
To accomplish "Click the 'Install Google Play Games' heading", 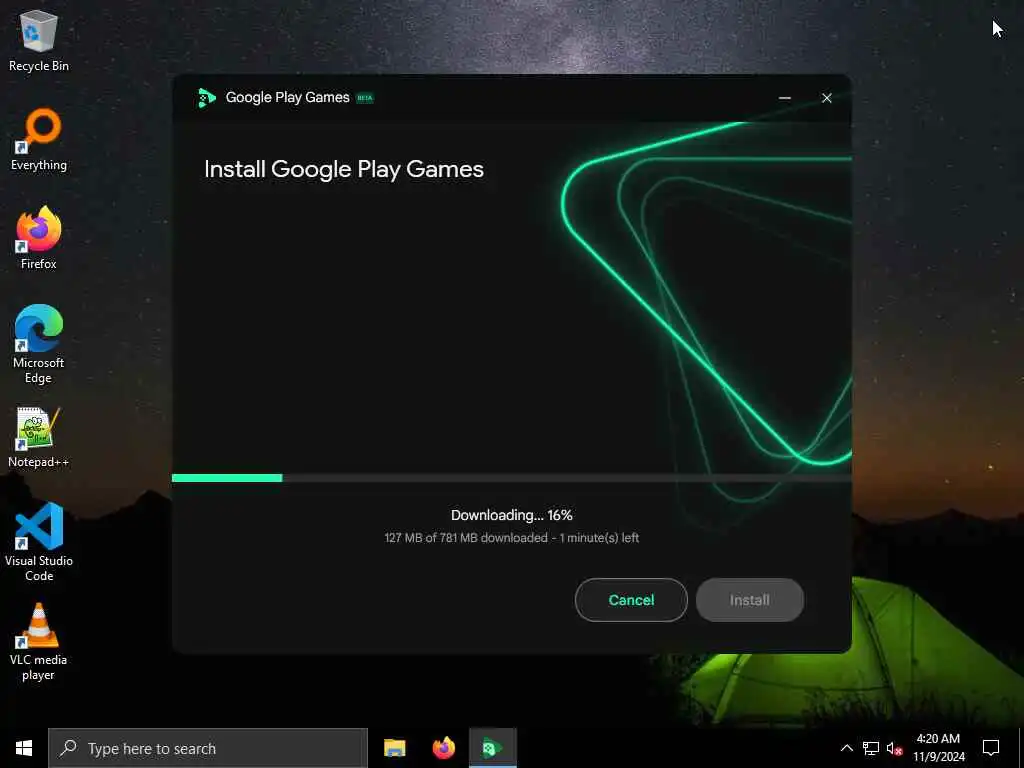I will pos(344,170).
